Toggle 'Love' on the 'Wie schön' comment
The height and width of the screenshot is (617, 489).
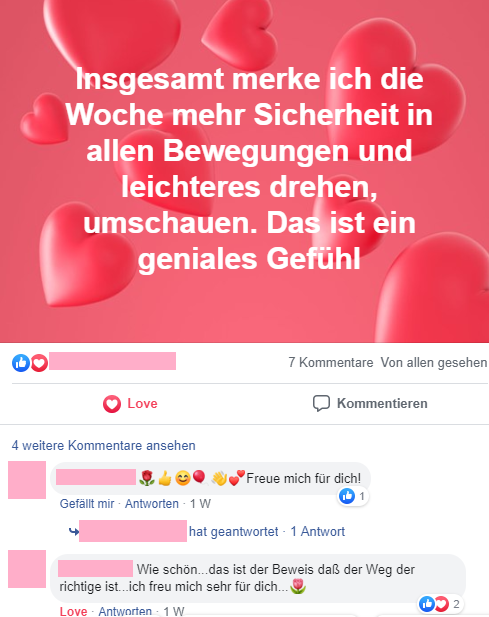(x=73, y=611)
